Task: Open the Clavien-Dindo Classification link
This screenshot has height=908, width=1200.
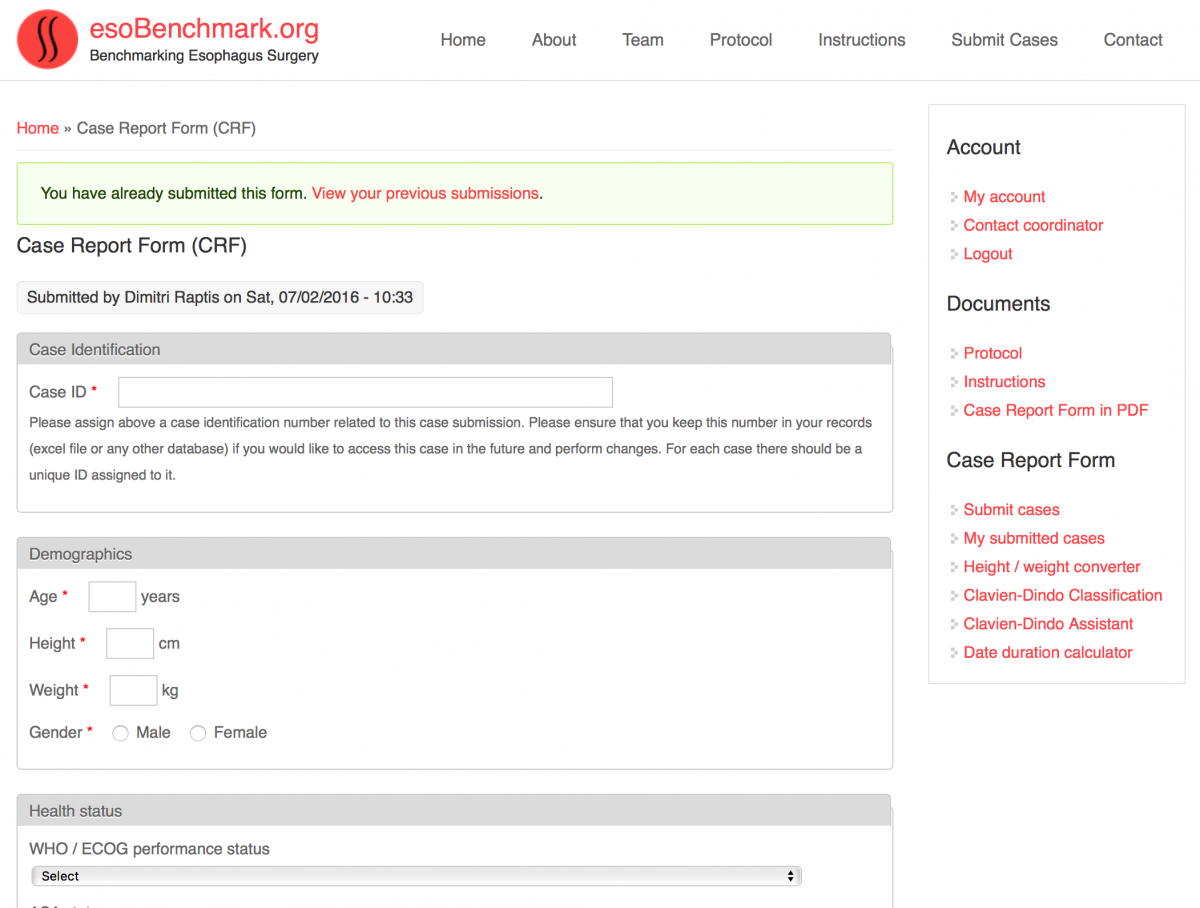Action: [x=1062, y=595]
